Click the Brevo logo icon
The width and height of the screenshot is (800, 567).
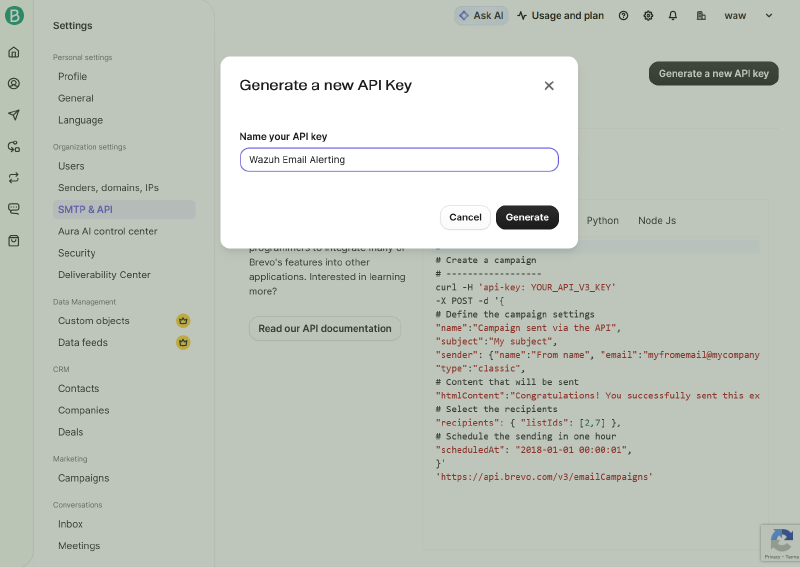(14, 16)
